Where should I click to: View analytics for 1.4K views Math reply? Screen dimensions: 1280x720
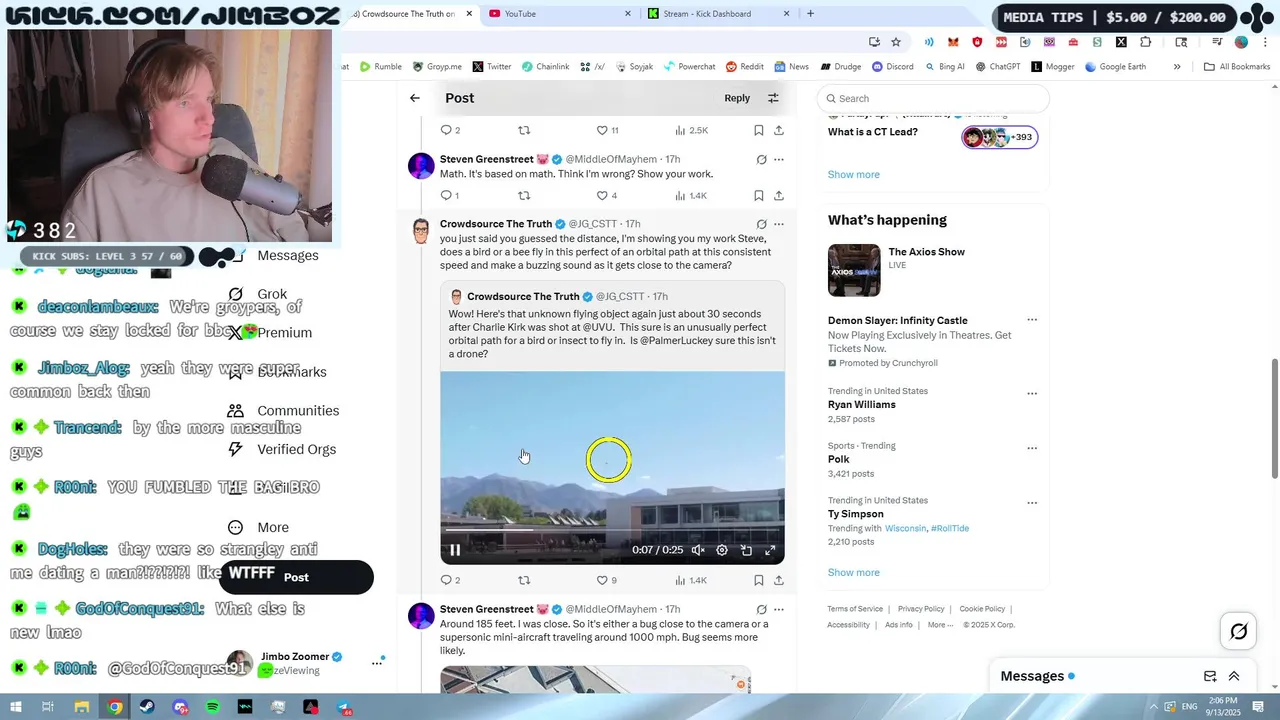pos(691,196)
